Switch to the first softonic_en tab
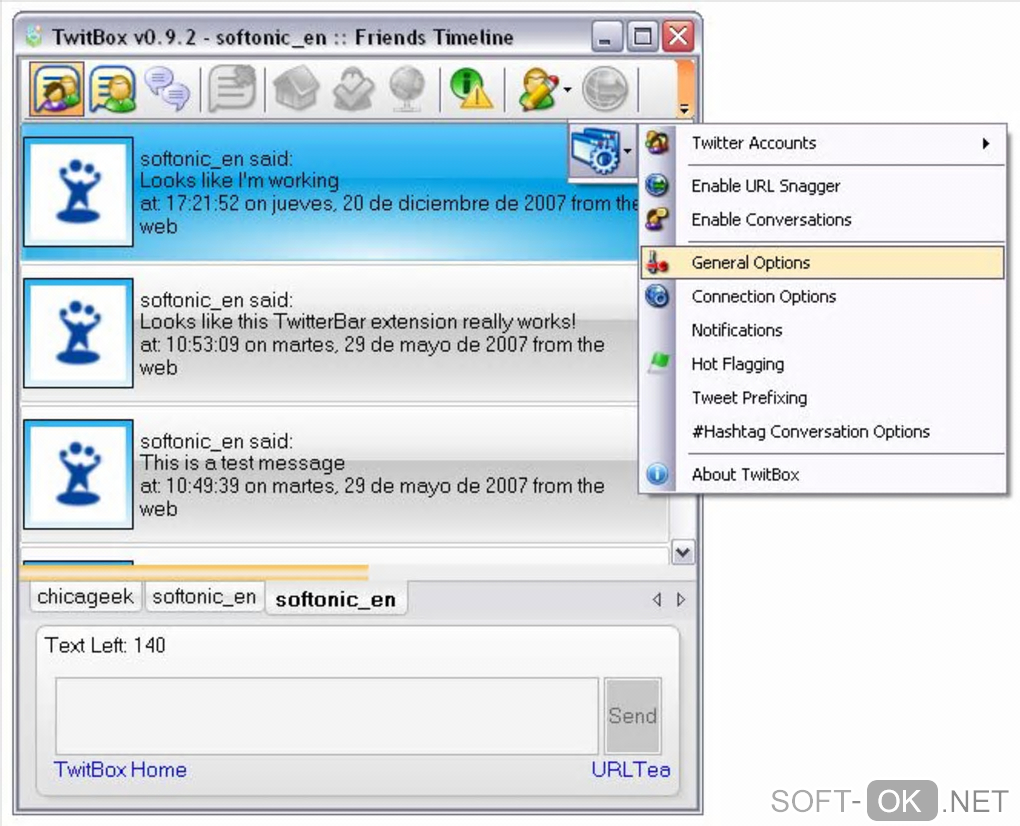1020x826 pixels. [x=204, y=596]
